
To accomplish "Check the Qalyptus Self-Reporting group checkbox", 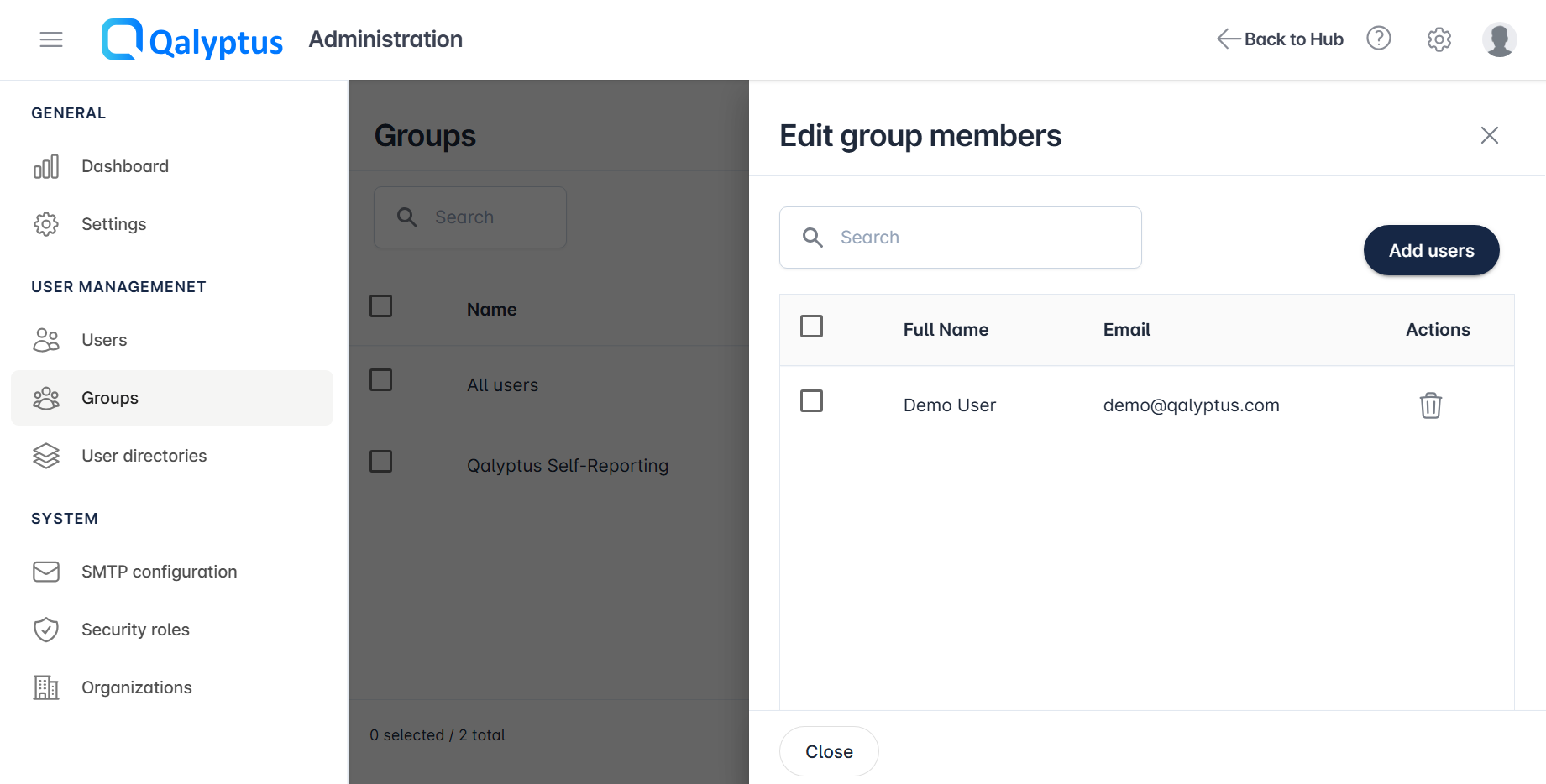I will (380, 461).
